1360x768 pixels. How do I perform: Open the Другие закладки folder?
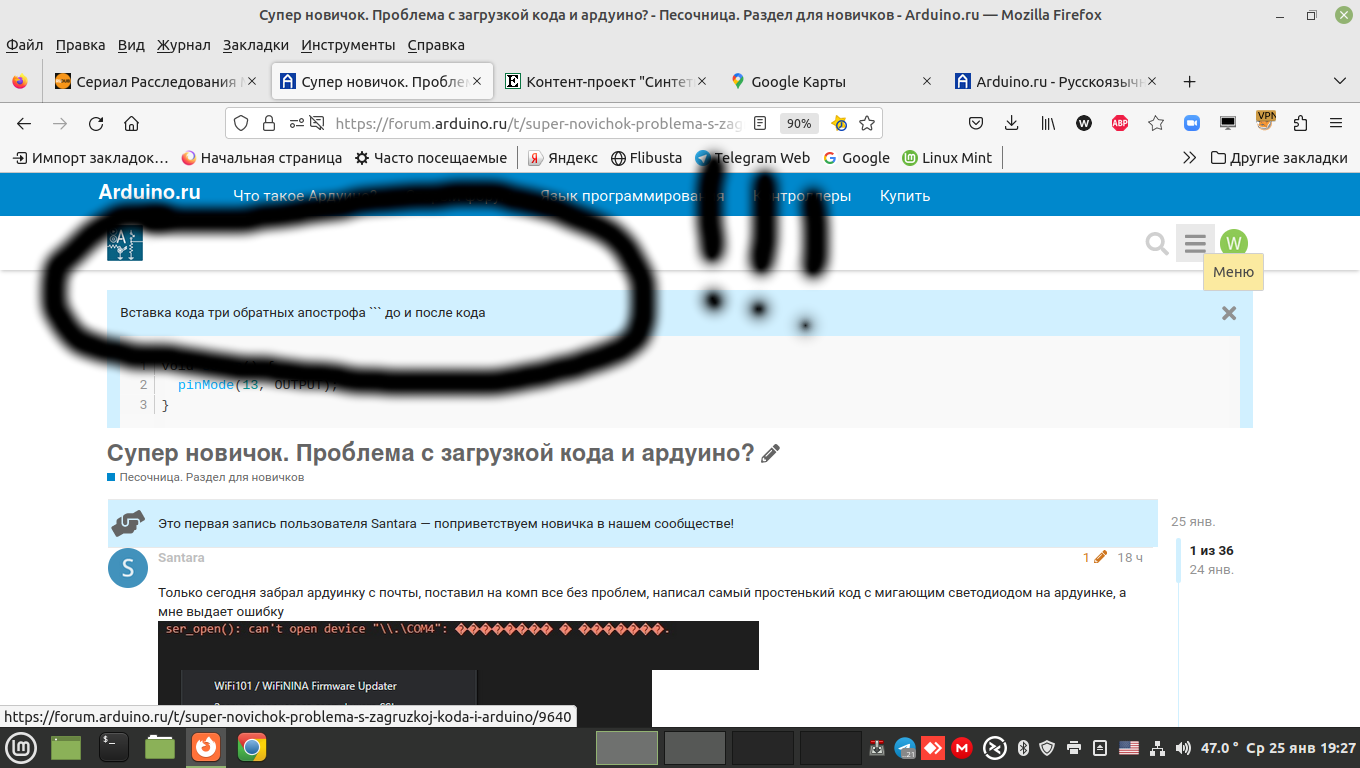[1279, 158]
